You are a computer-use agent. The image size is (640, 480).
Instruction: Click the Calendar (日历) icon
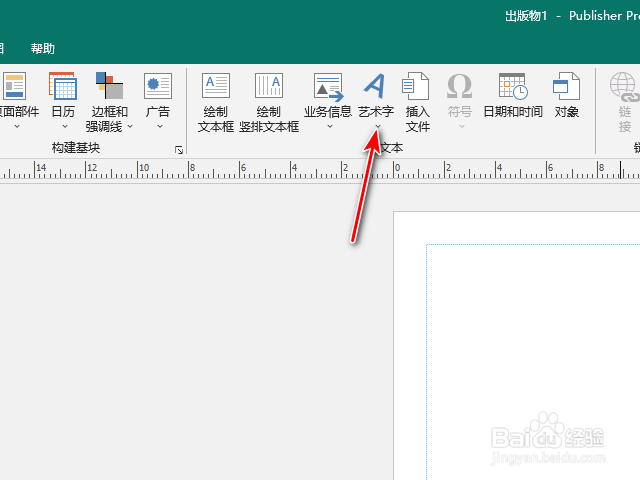coord(63,86)
